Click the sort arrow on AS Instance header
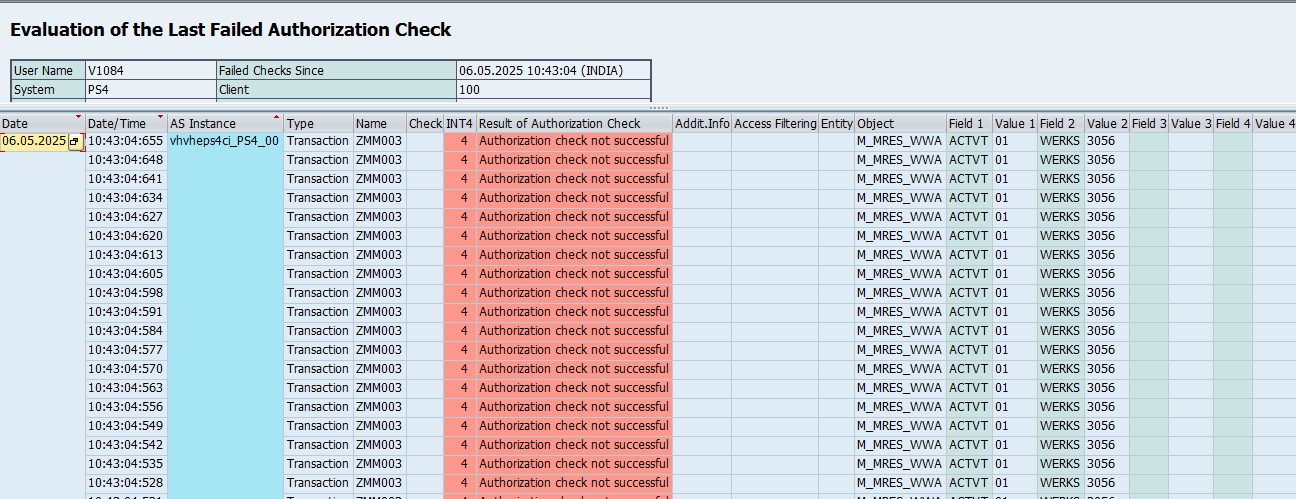The image size is (1296, 499). pyautogui.click(x=277, y=118)
